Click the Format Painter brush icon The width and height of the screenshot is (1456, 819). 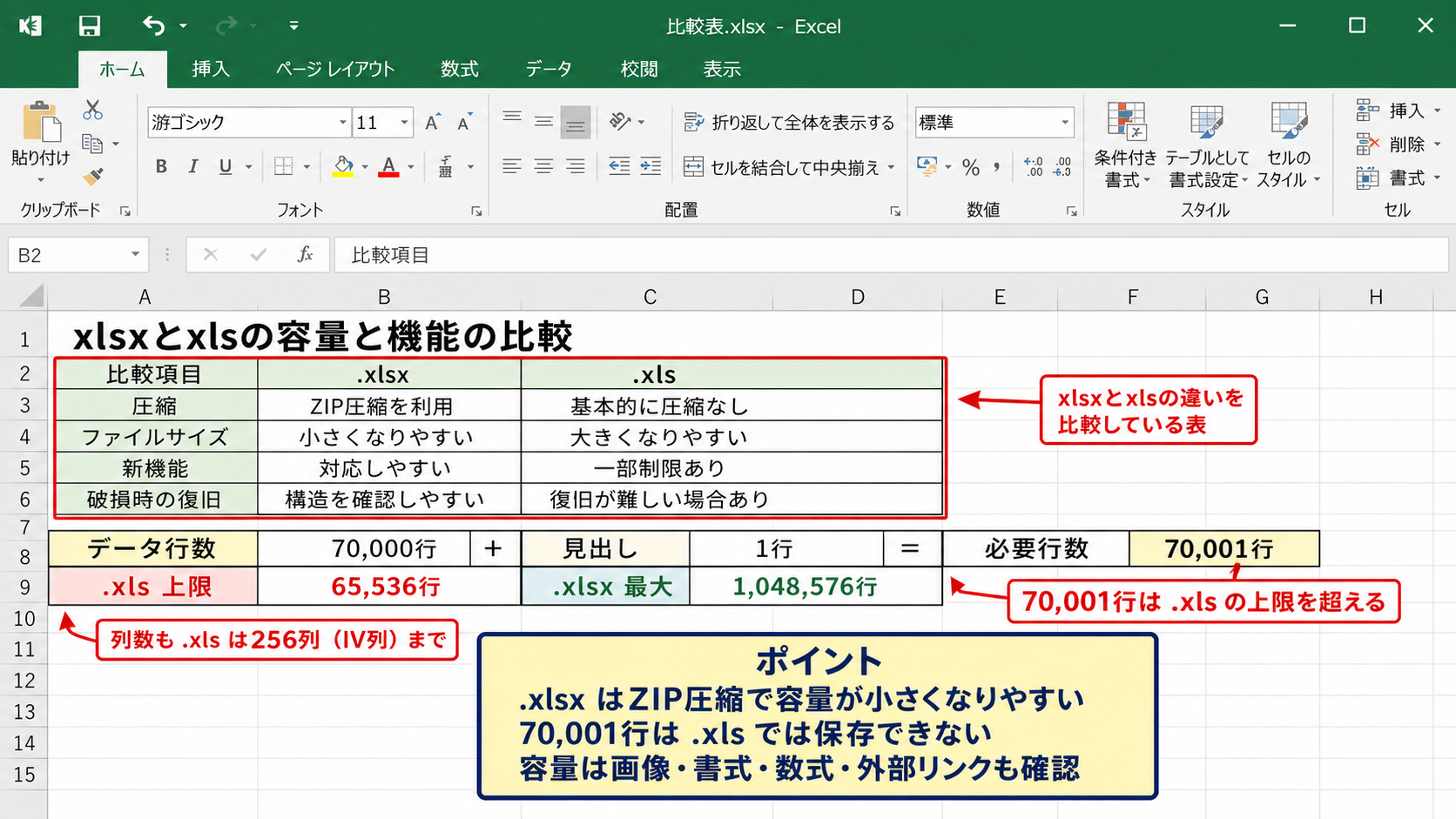pyautogui.click(x=92, y=177)
